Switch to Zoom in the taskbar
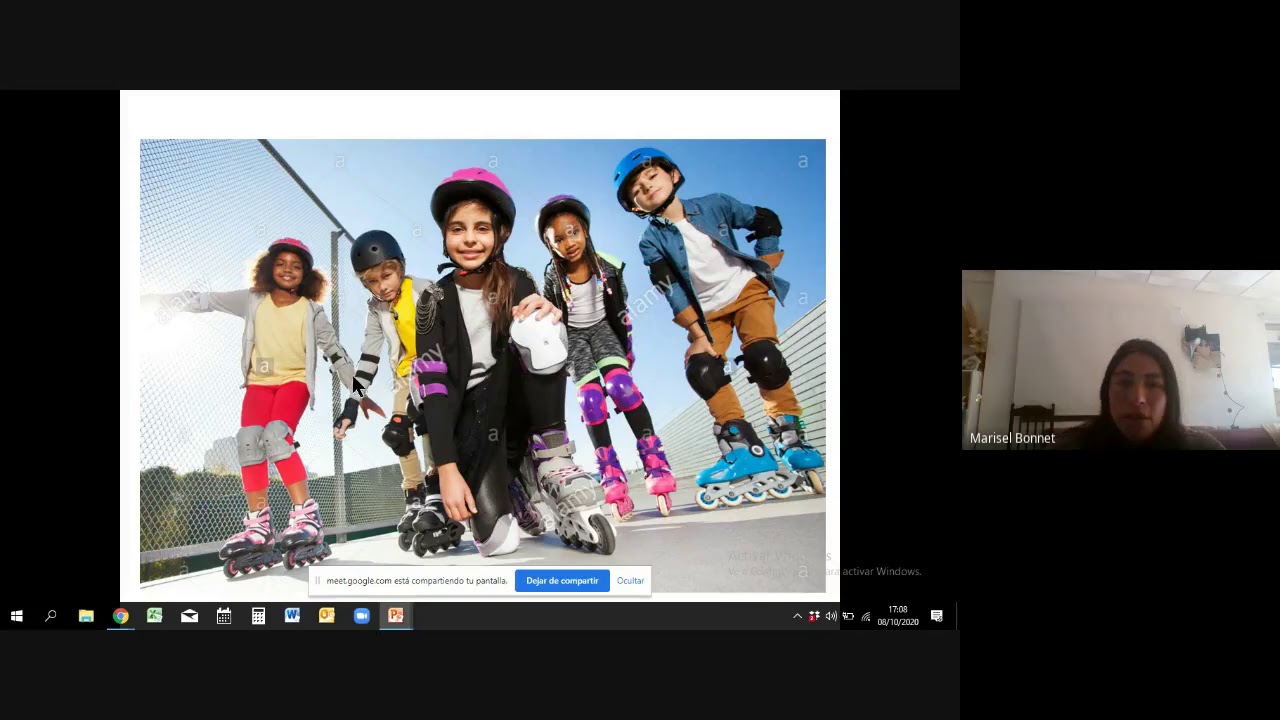1280x720 pixels. 361,616
